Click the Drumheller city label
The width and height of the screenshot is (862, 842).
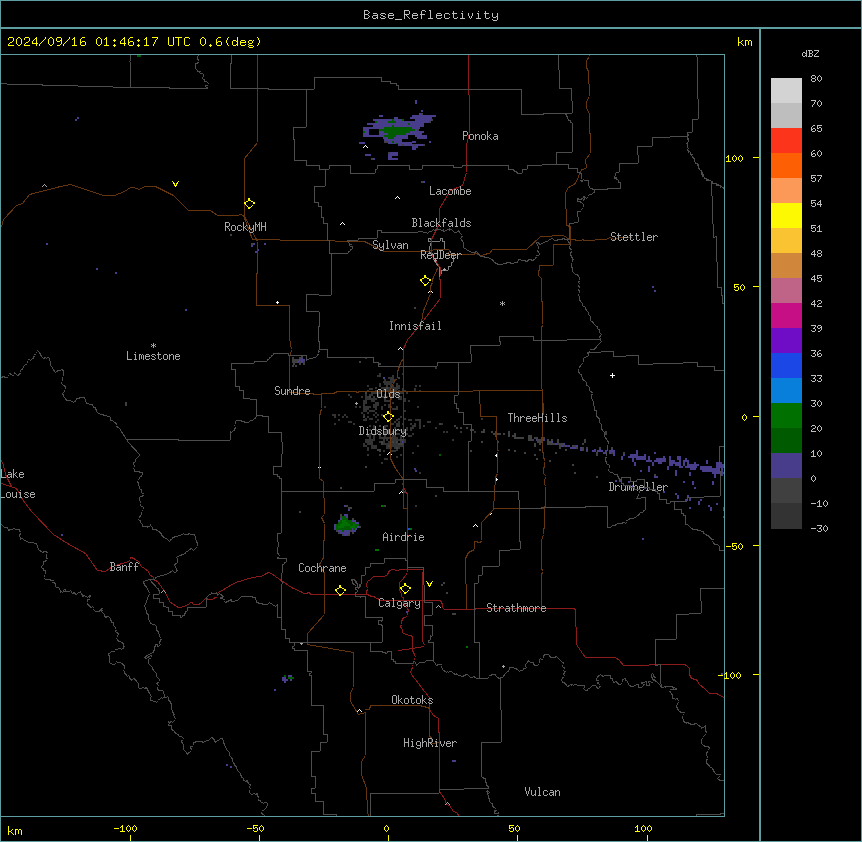click(x=638, y=487)
